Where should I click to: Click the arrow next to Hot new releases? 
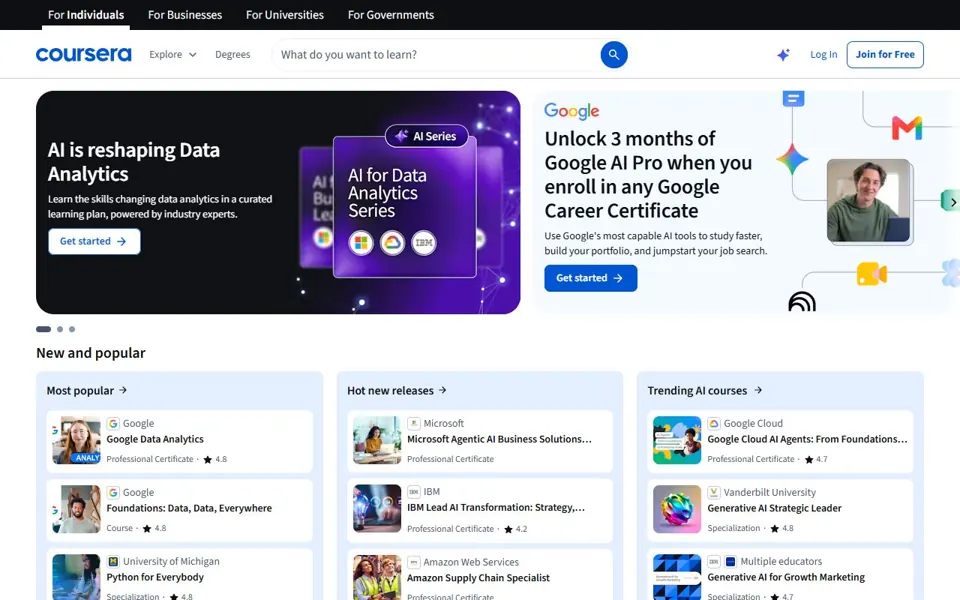coord(443,390)
